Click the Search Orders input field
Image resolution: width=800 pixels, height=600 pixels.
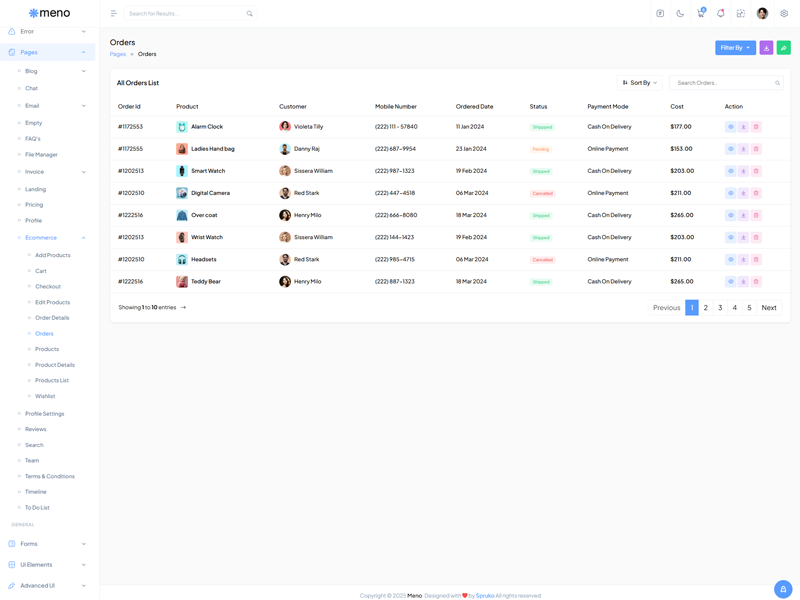tap(724, 83)
